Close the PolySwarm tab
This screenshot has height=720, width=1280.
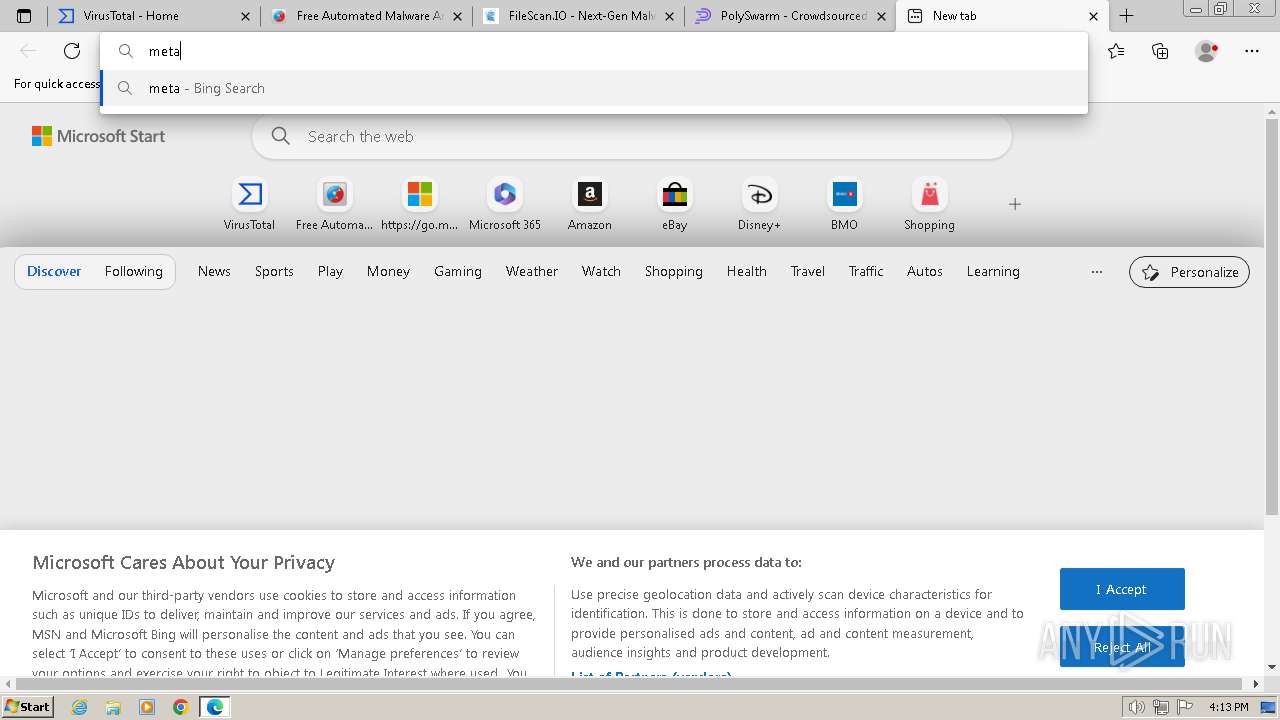[881, 16]
